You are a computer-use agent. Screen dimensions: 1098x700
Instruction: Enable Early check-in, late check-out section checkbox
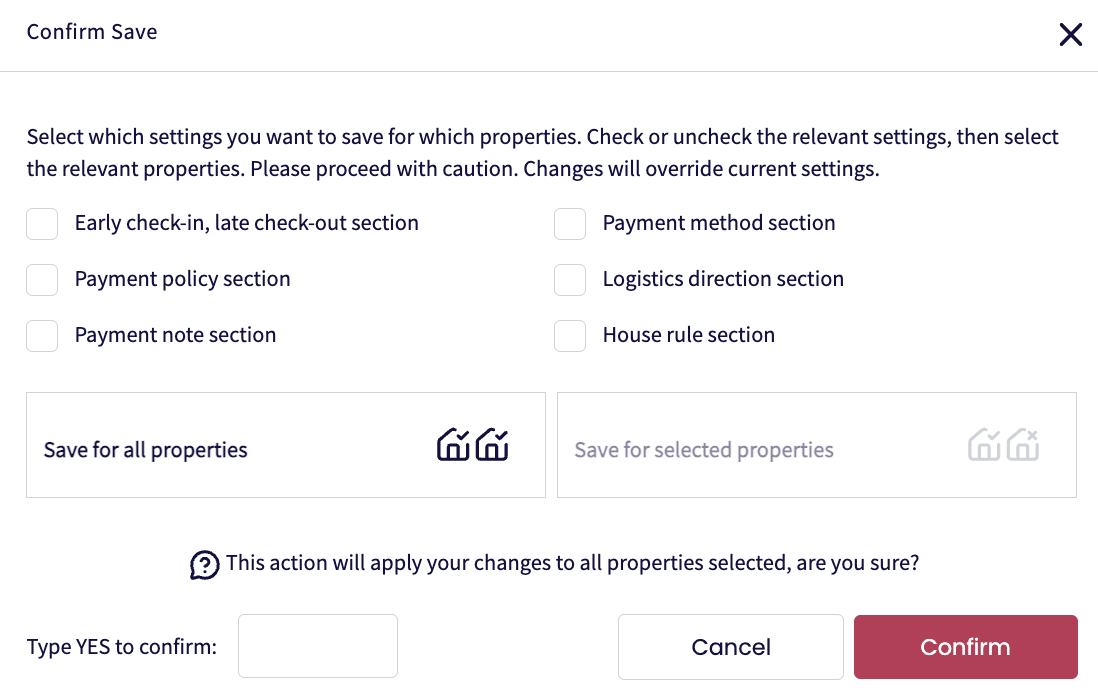[42, 224]
